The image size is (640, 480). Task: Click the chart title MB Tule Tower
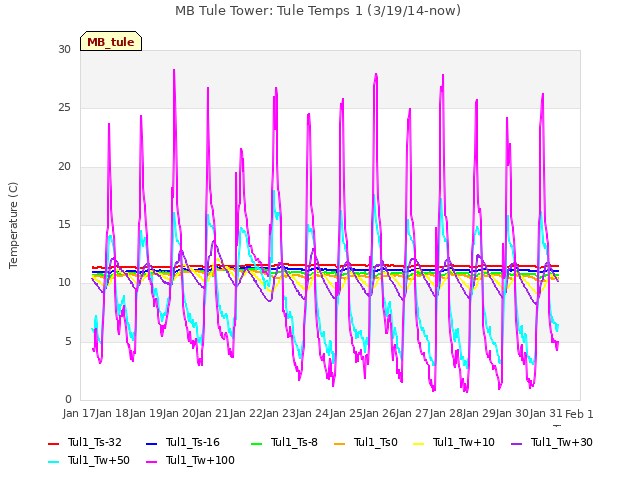tap(318, 11)
